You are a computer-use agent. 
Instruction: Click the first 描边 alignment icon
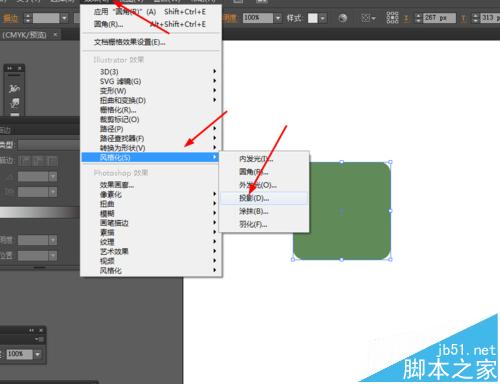click(25, 161)
